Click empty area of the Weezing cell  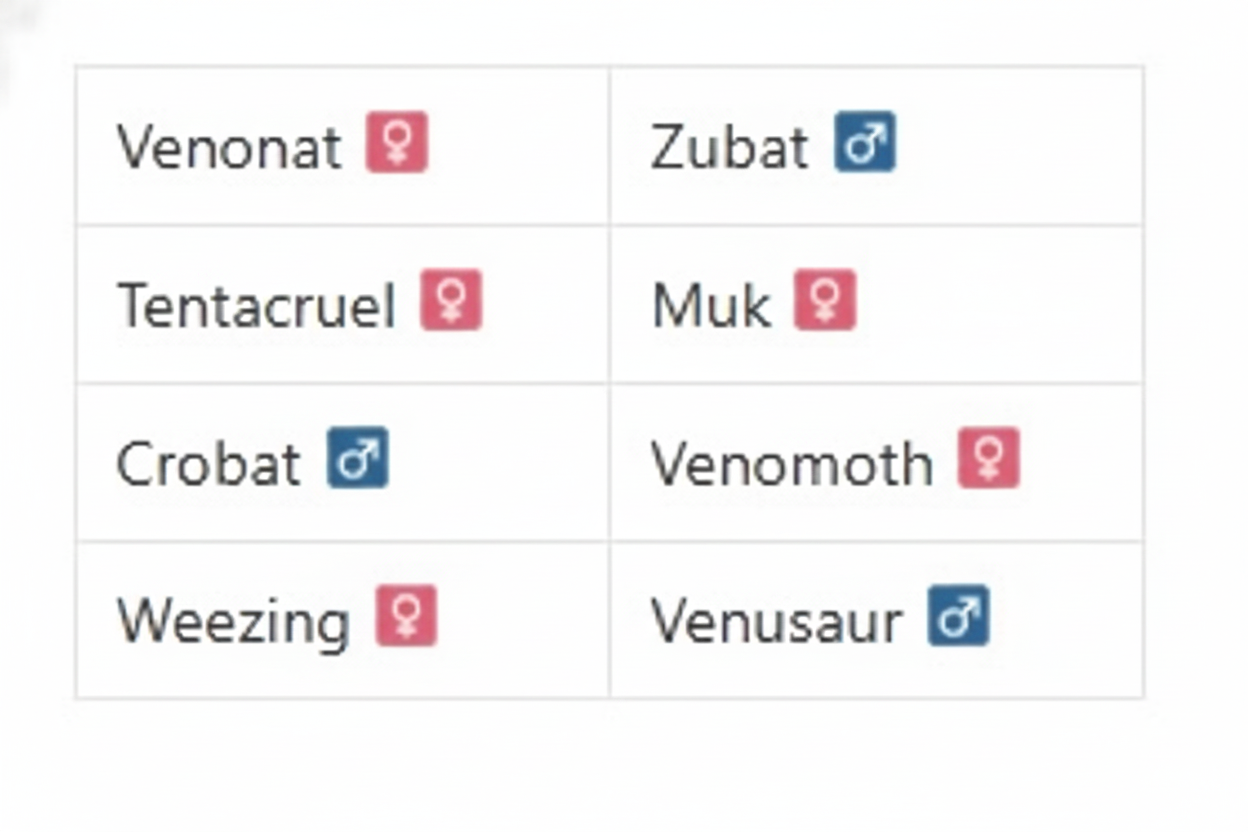point(520,620)
